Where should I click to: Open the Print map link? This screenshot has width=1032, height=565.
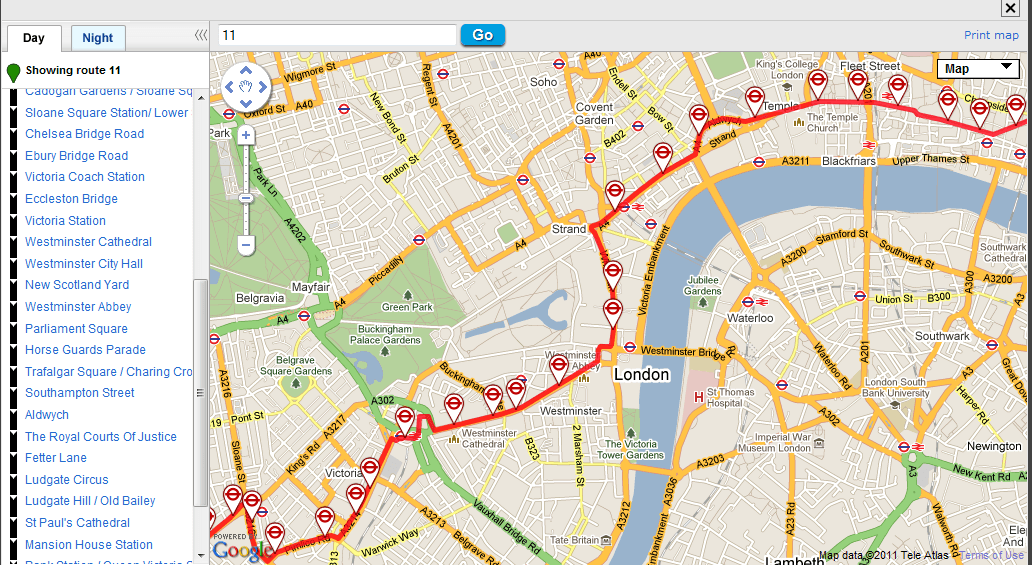[991, 35]
